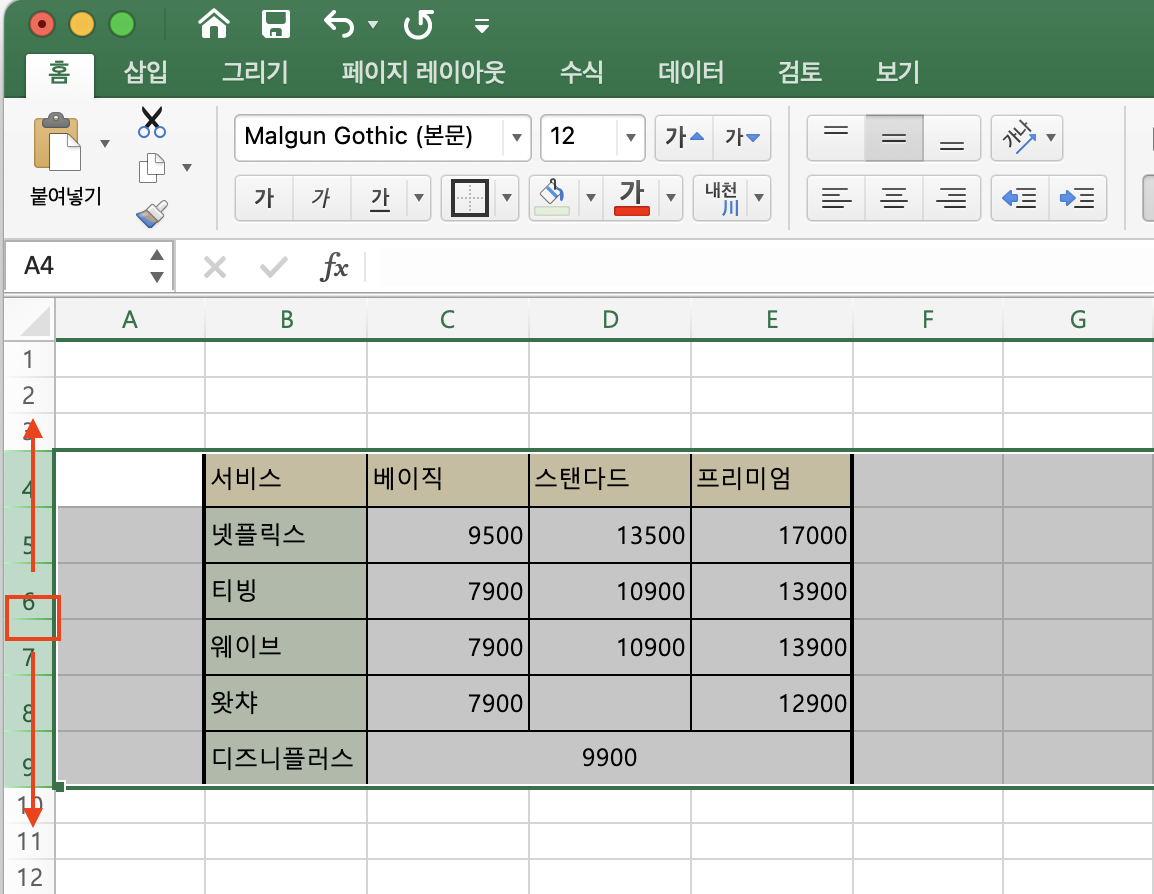1154x894 pixels.
Task: Switch to the 홈 tab
Action: [x=60, y=72]
